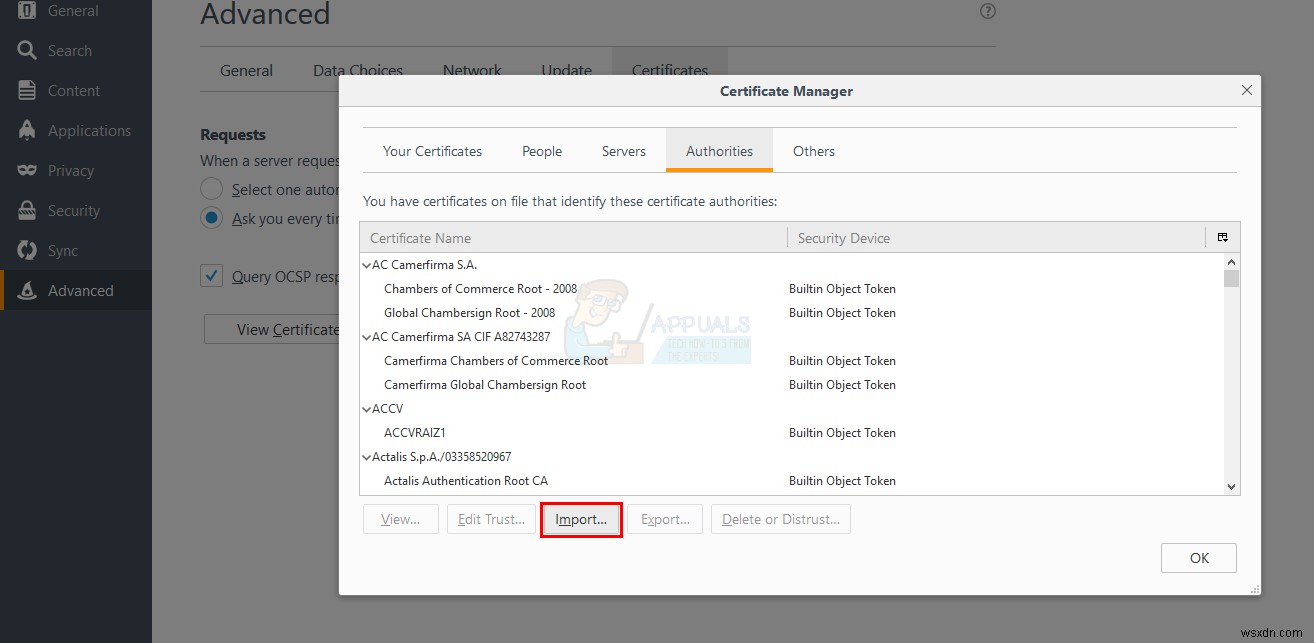Screen dimensions: 1314x643
Task: Click the help question mark icon
Action: pyautogui.click(x=987, y=11)
